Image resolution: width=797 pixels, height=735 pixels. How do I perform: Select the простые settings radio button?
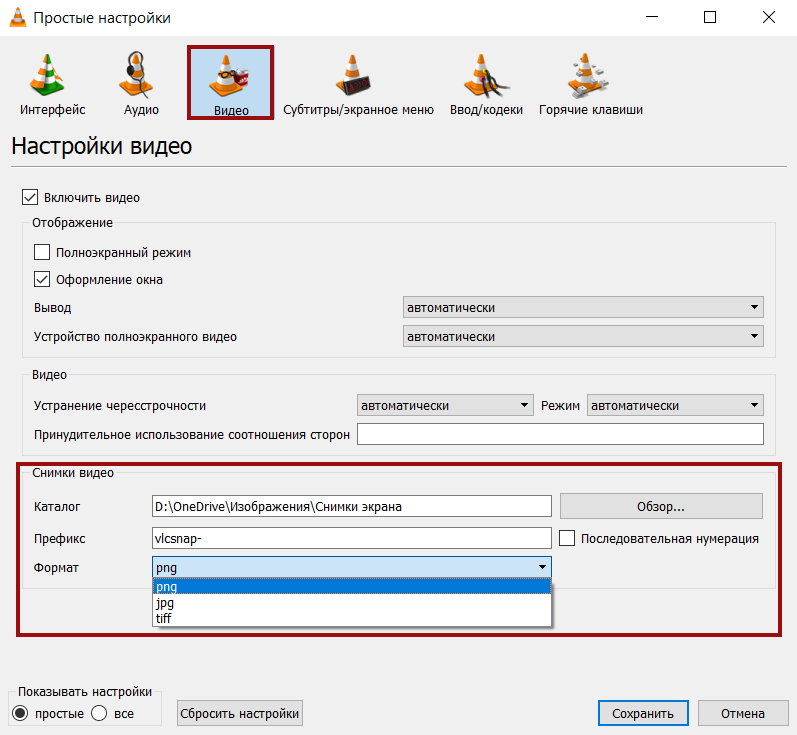[x=20, y=713]
